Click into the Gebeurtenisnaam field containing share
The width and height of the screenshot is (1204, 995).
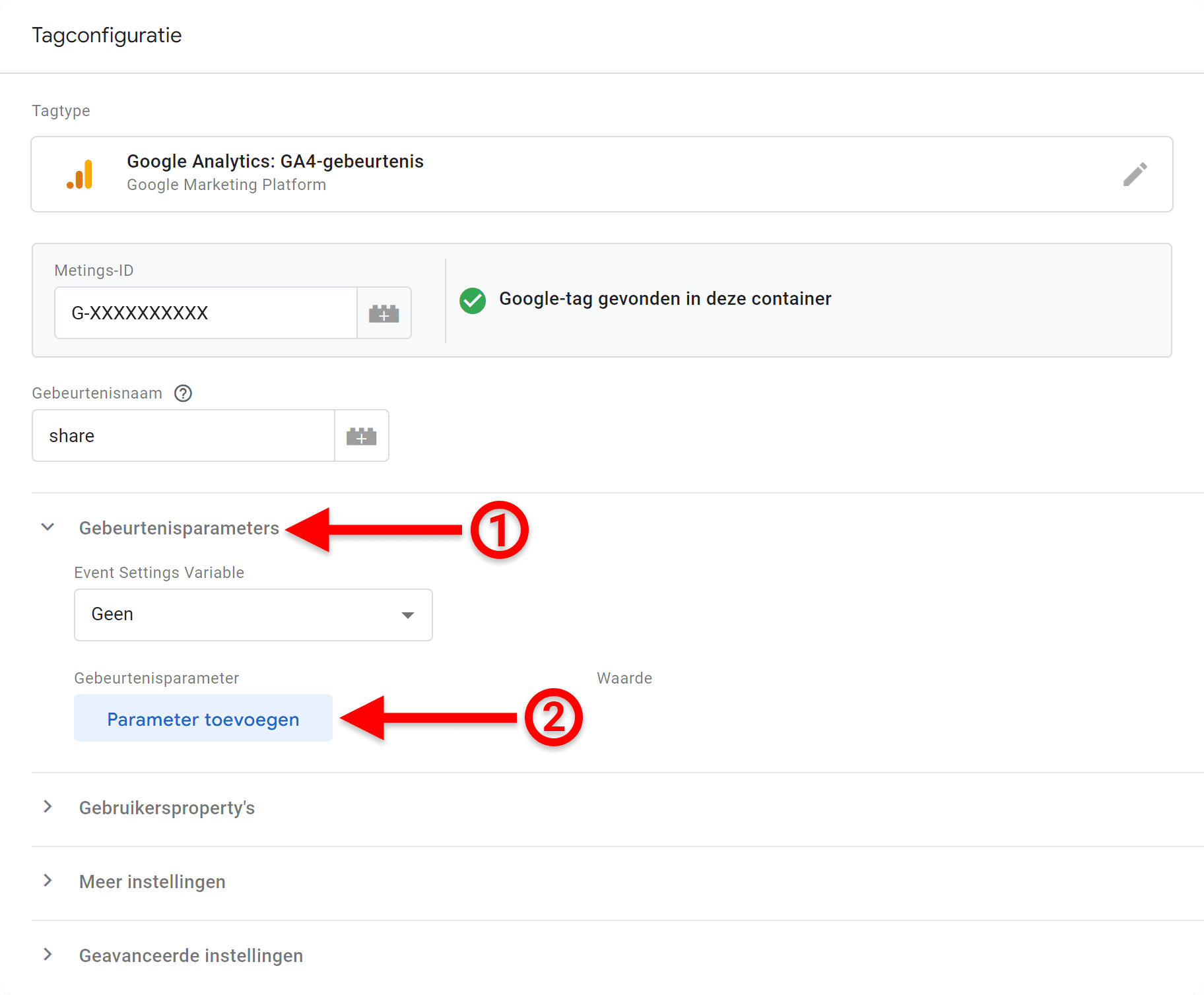pos(183,436)
